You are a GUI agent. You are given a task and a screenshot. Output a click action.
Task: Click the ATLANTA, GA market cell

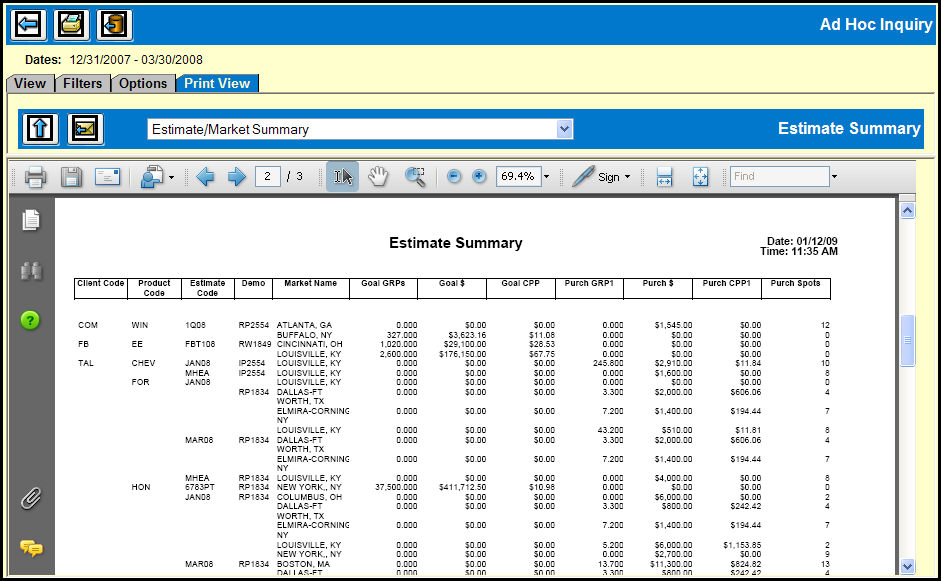pyautogui.click(x=304, y=325)
